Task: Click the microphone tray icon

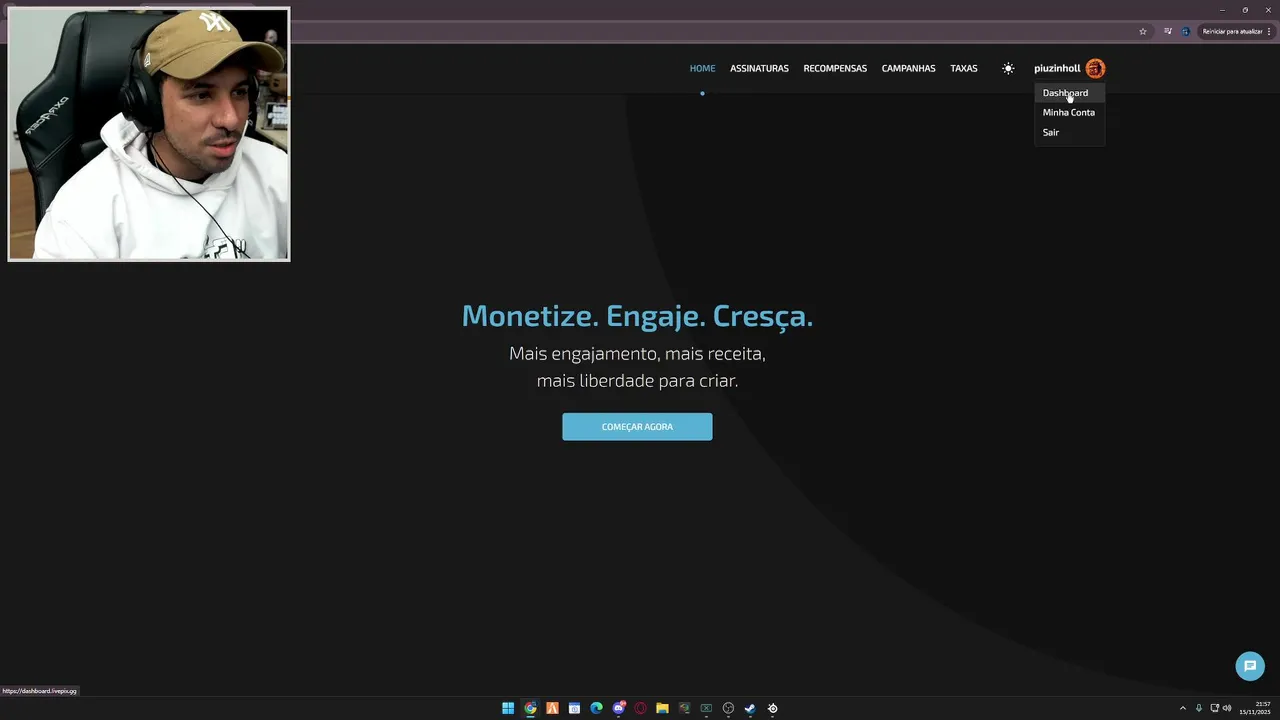Action: coord(1199,708)
